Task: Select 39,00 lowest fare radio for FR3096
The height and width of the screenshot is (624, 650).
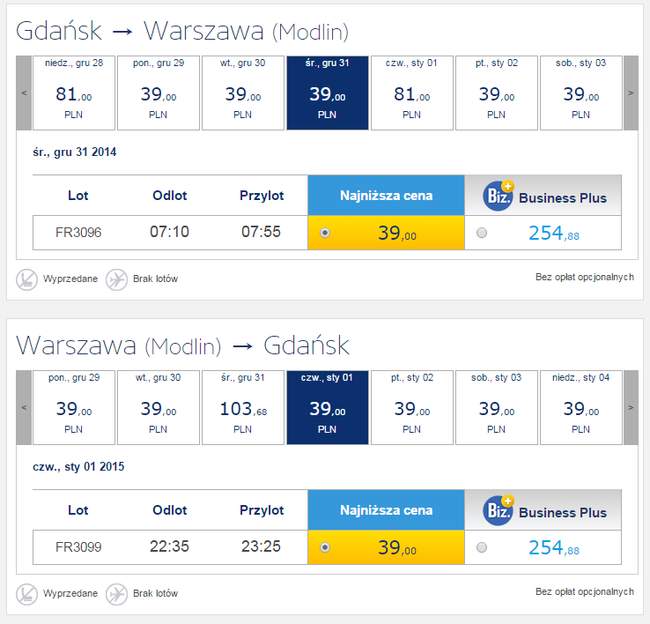Action: [x=325, y=233]
